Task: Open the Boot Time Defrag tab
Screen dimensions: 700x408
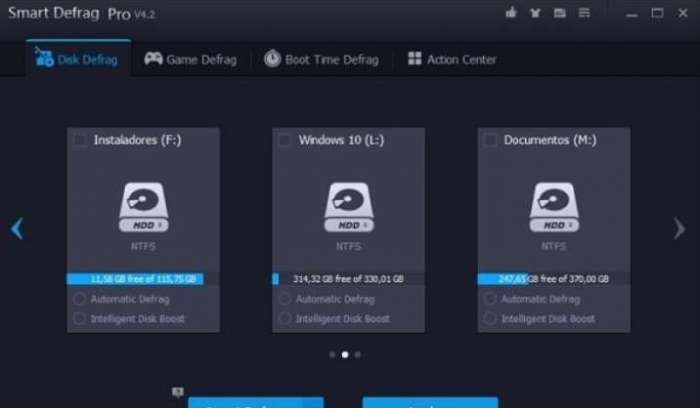Action: click(x=321, y=59)
